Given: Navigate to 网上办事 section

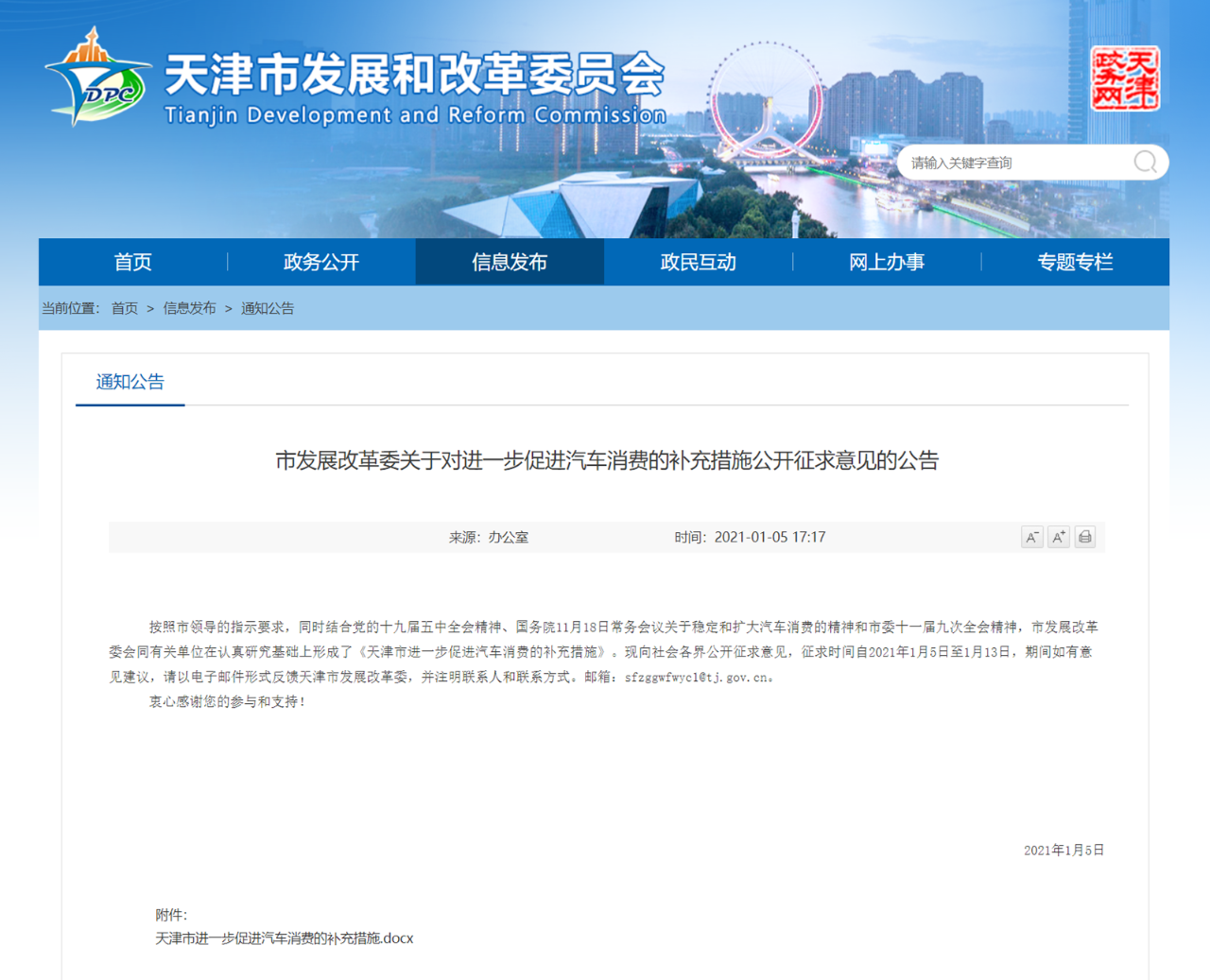Looking at the screenshot, I should point(886,262).
